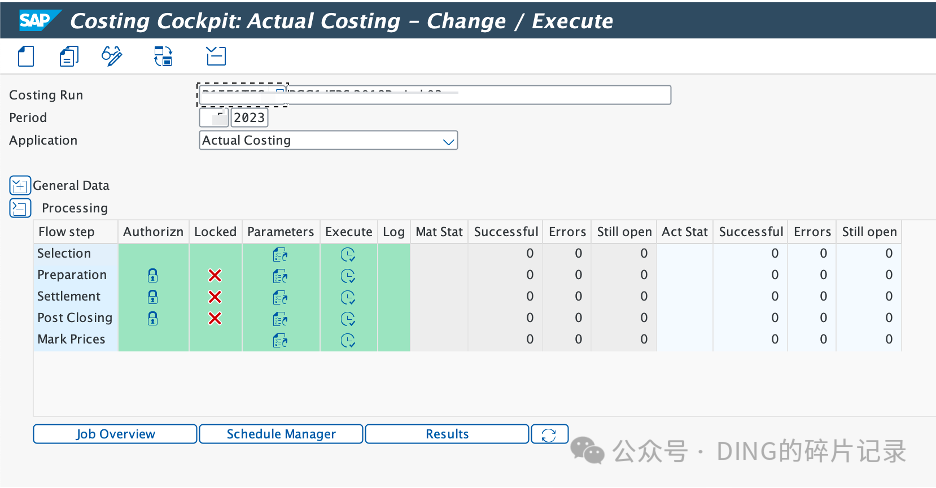The height and width of the screenshot is (488, 936).
Task: Click the Display/Change glasses-pencil toolbar icon
Action: point(112,56)
